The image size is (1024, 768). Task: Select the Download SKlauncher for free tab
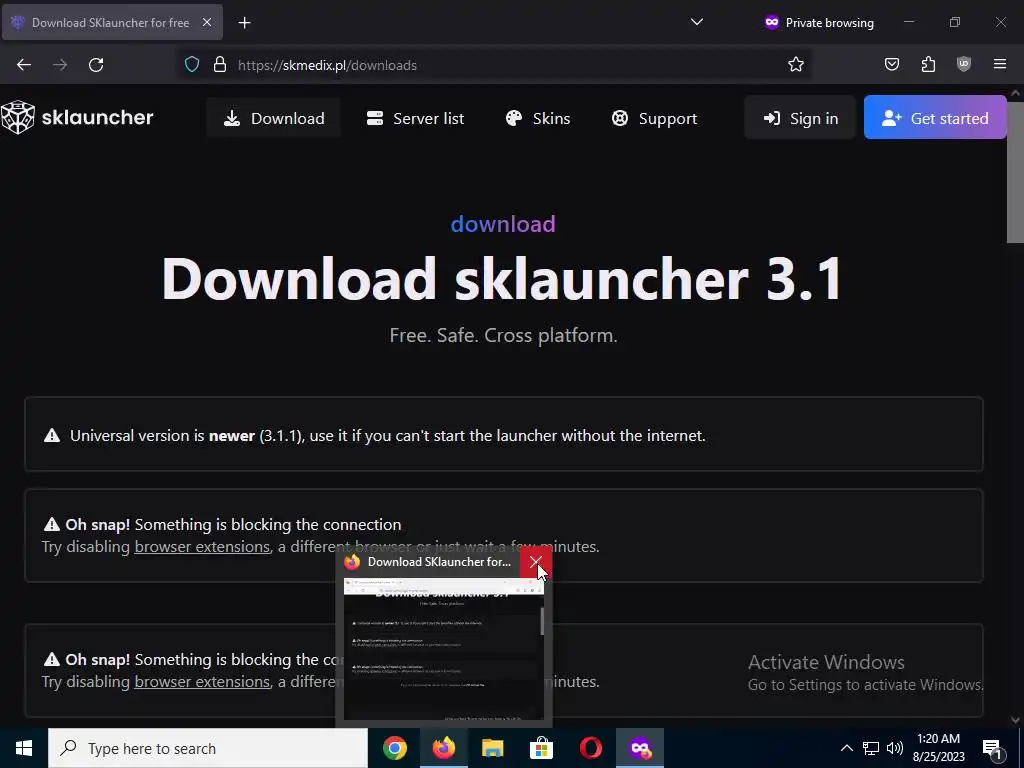pyautogui.click(x=112, y=22)
